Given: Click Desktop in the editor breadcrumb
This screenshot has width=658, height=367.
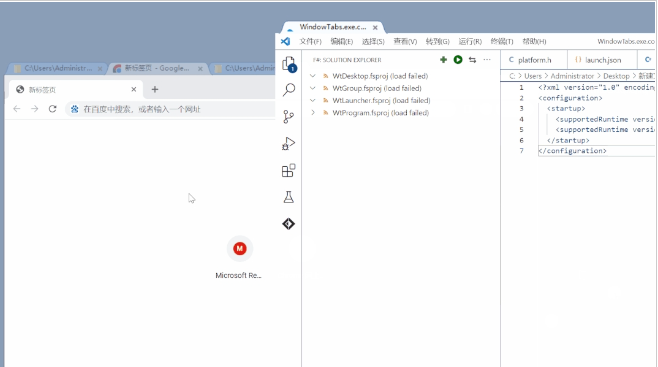Looking at the screenshot, I should 616,76.
